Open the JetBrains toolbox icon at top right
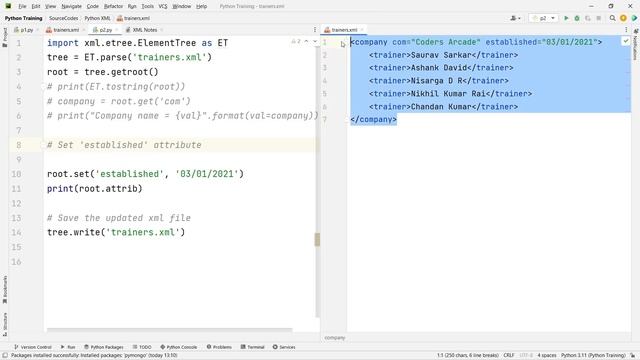640x360 pixels. tap(634, 18)
